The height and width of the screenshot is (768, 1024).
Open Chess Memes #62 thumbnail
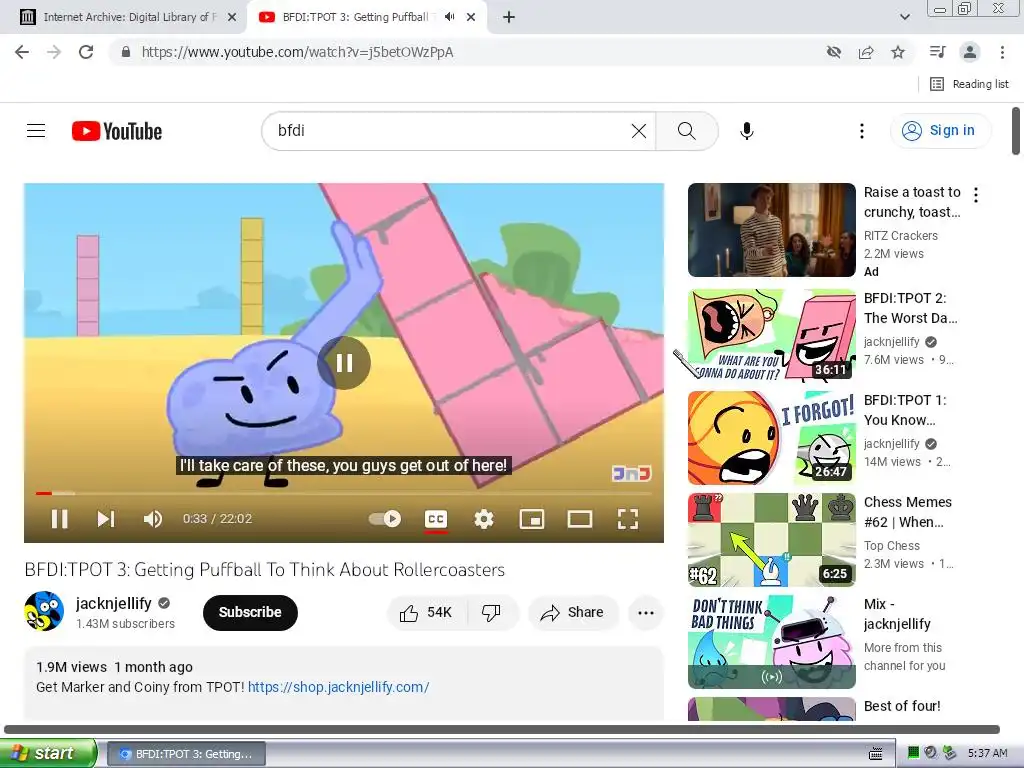tap(771, 539)
